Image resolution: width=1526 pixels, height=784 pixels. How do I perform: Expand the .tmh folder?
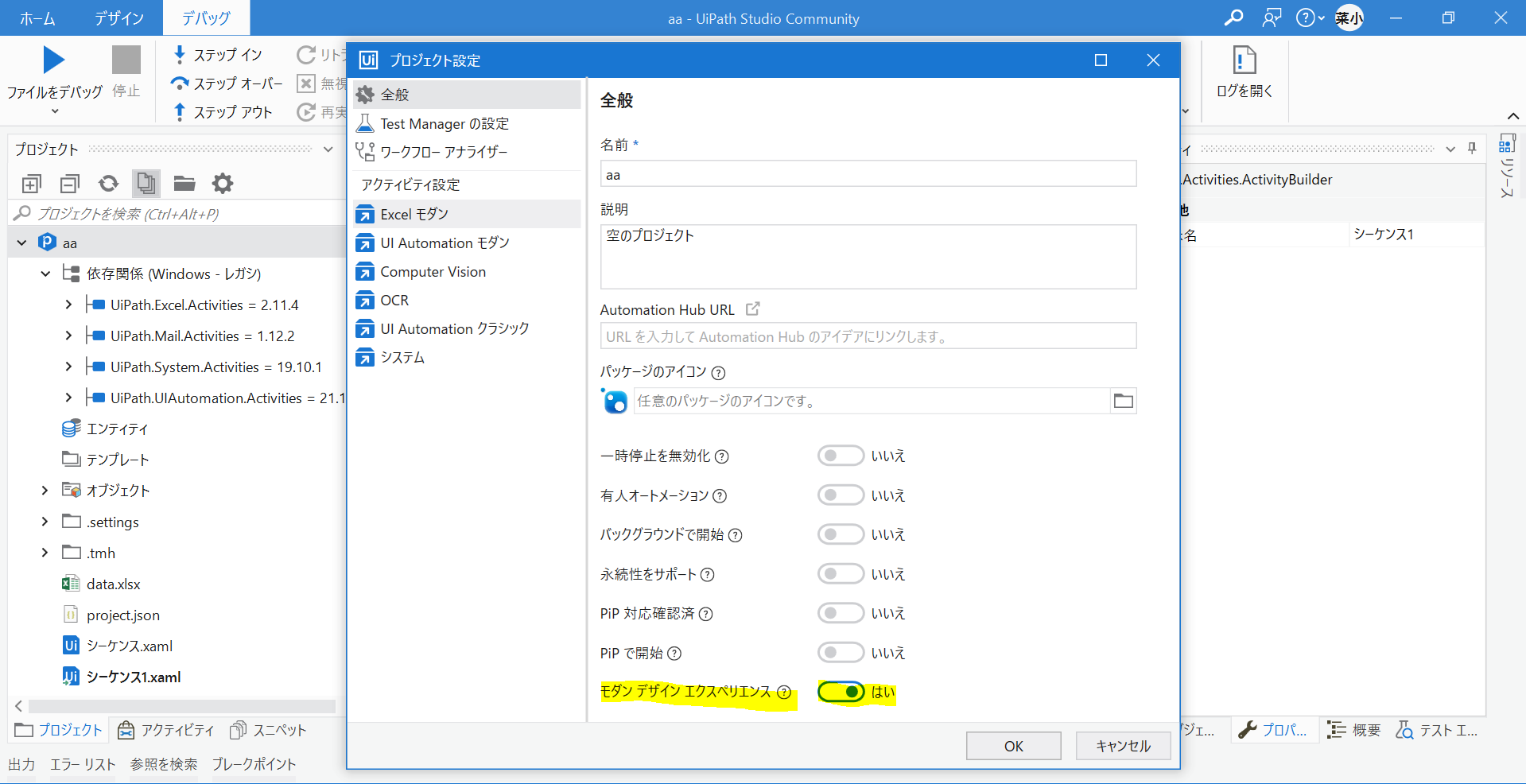click(45, 553)
